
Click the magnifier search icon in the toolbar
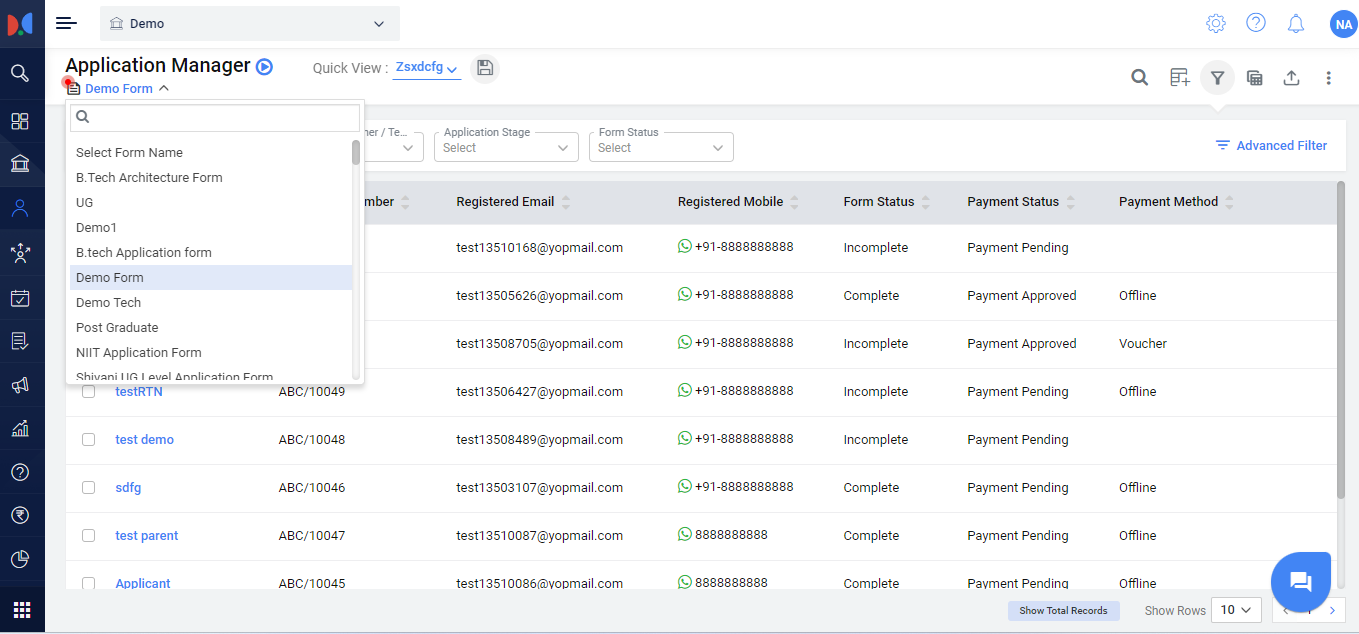tap(1139, 77)
